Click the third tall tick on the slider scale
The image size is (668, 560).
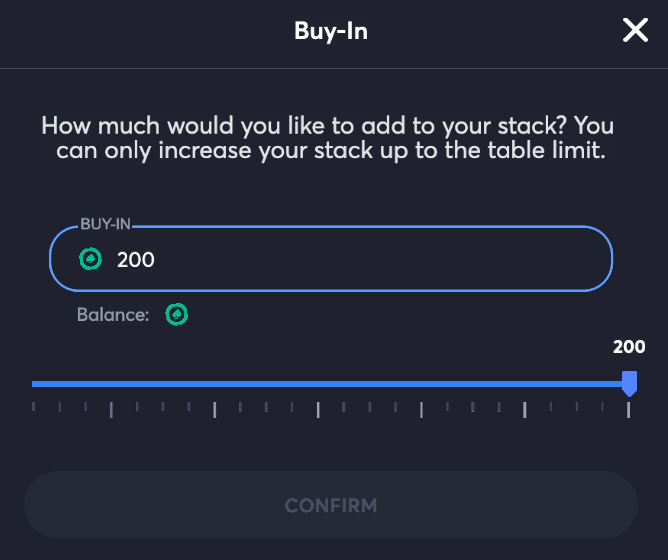(318, 409)
